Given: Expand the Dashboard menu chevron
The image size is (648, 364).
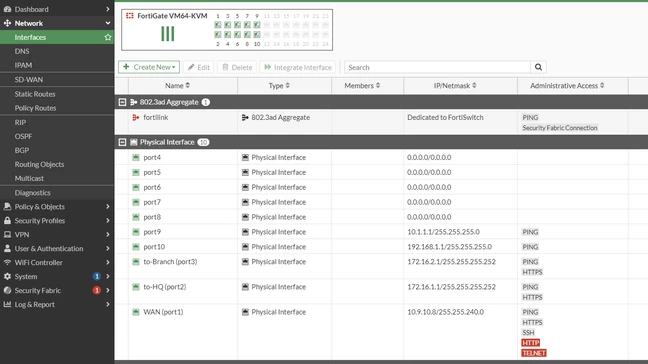Looking at the screenshot, I should [107, 9].
